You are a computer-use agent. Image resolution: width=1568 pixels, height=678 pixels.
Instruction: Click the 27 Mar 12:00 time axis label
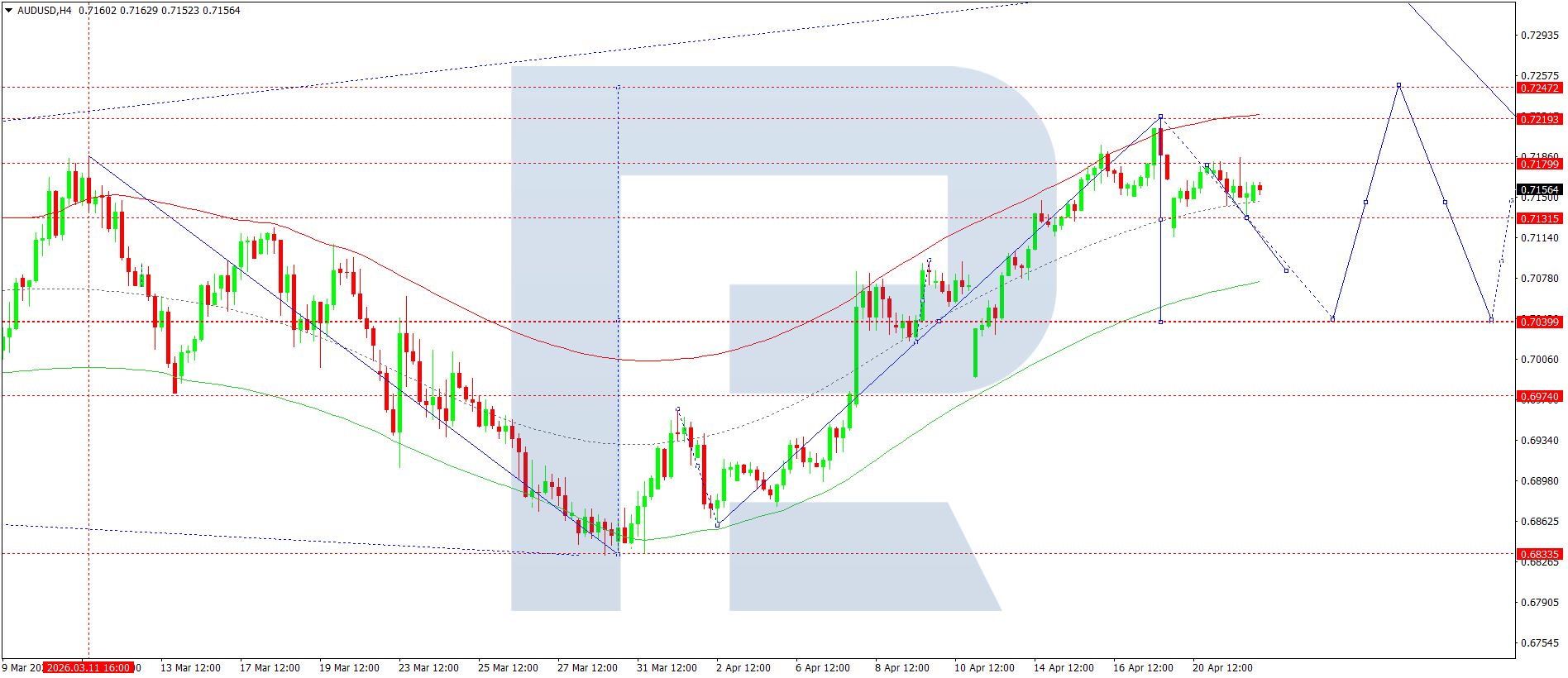coord(587,668)
